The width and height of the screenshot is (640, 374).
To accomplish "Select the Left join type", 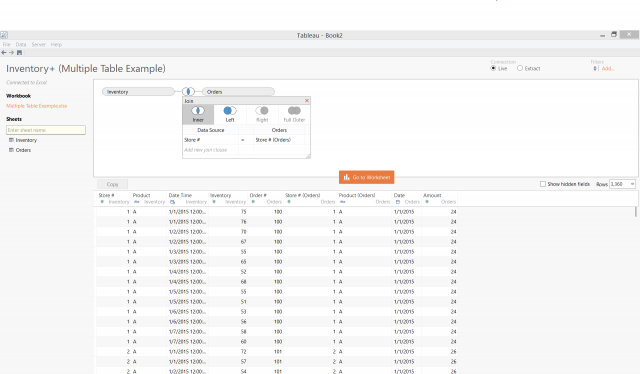I will click(x=230, y=114).
